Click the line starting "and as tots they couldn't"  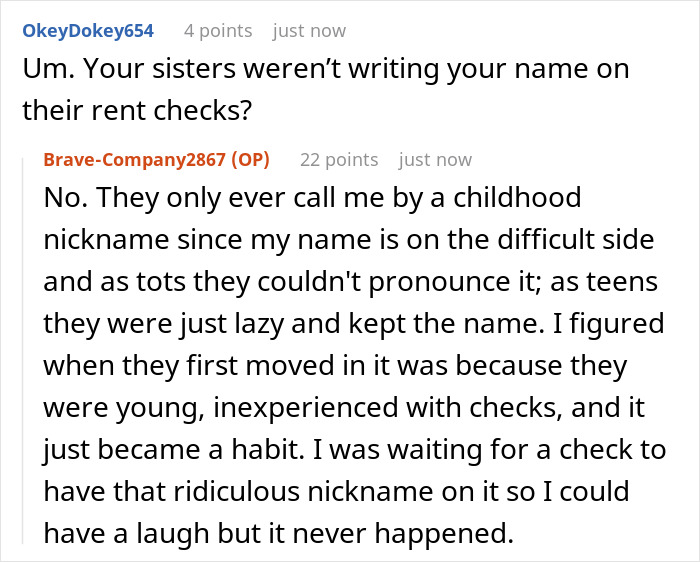pos(350,282)
